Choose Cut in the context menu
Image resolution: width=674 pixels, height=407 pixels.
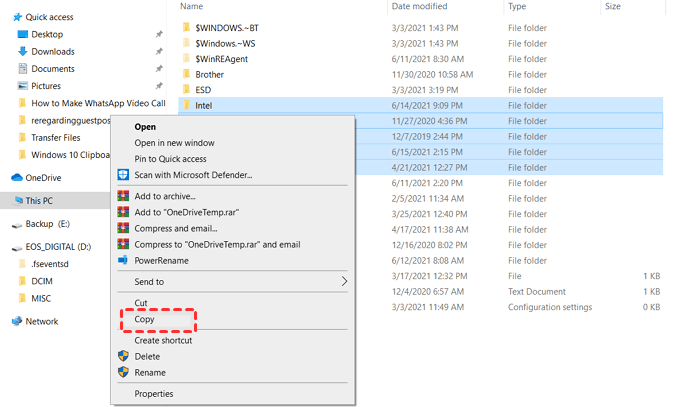(x=142, y=303)
